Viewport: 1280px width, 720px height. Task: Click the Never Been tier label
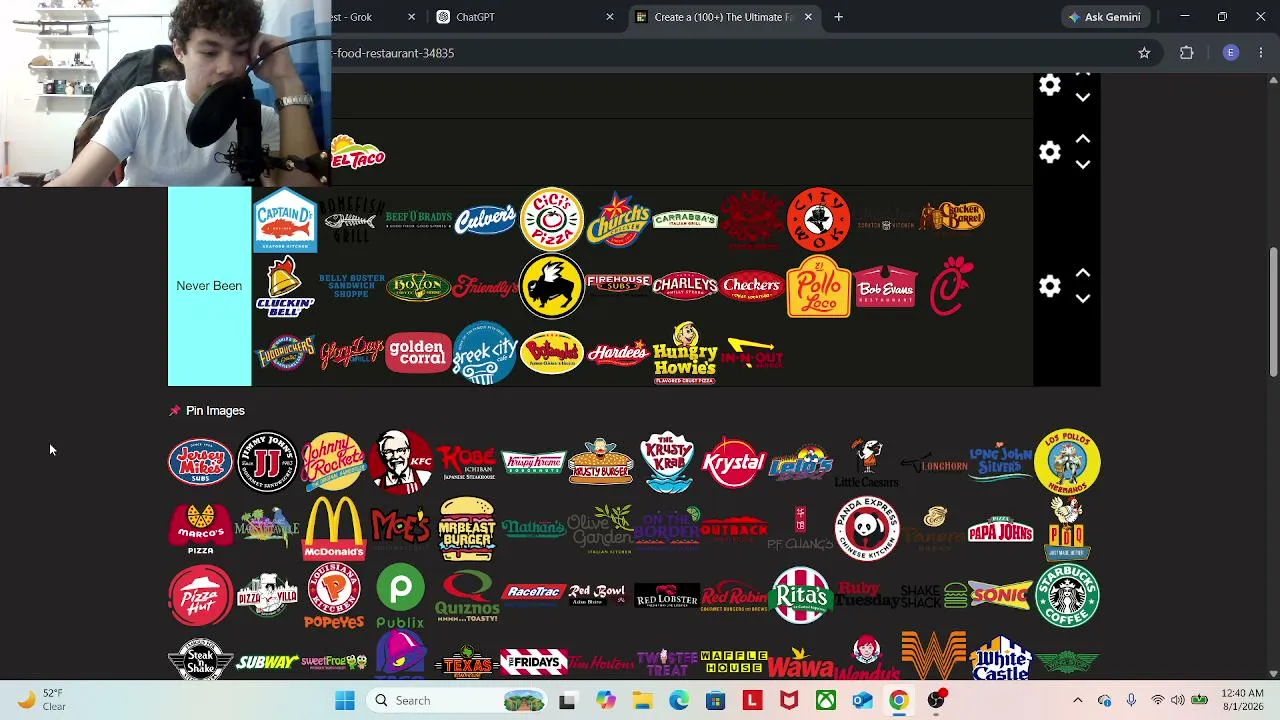pos(209,286)
